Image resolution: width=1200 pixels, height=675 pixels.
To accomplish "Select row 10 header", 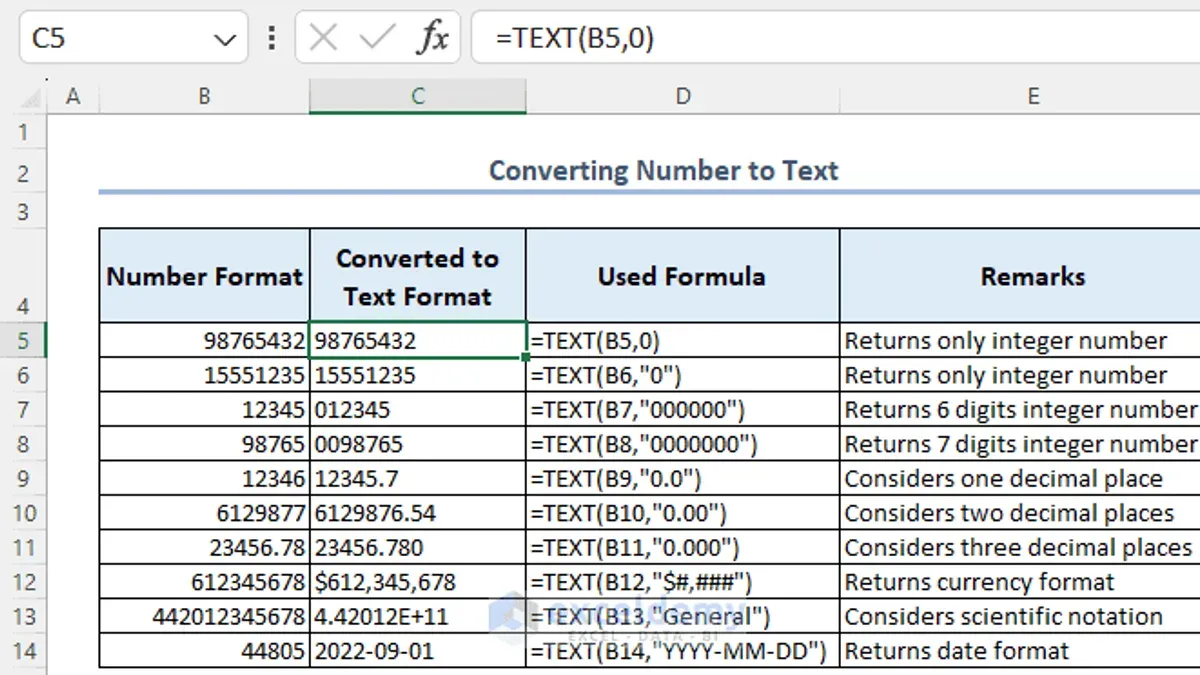I will [24, 513].
